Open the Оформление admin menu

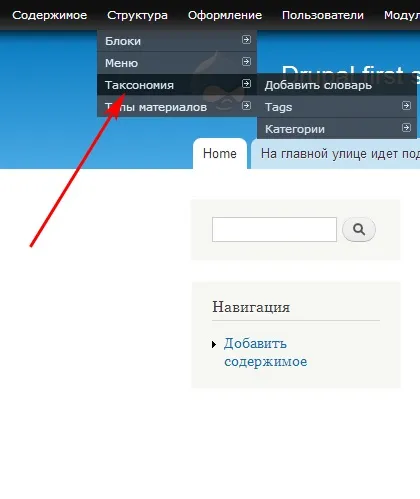pyautogui.click(x=225, y=15)
